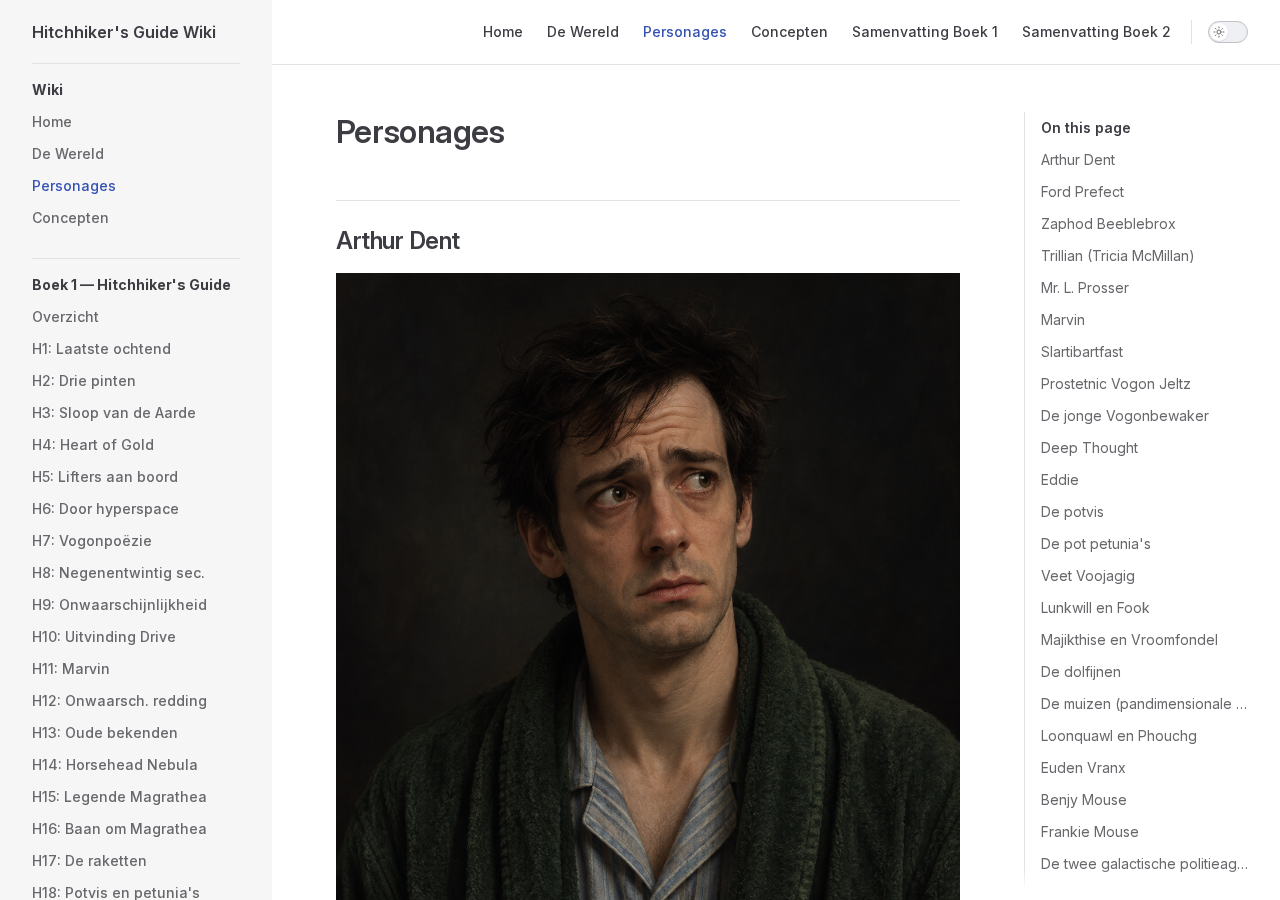The image size is (1280, 900).
Task: Jump to Marvin in On this page
Action: pyautogui.click(x=1063, y=320)
